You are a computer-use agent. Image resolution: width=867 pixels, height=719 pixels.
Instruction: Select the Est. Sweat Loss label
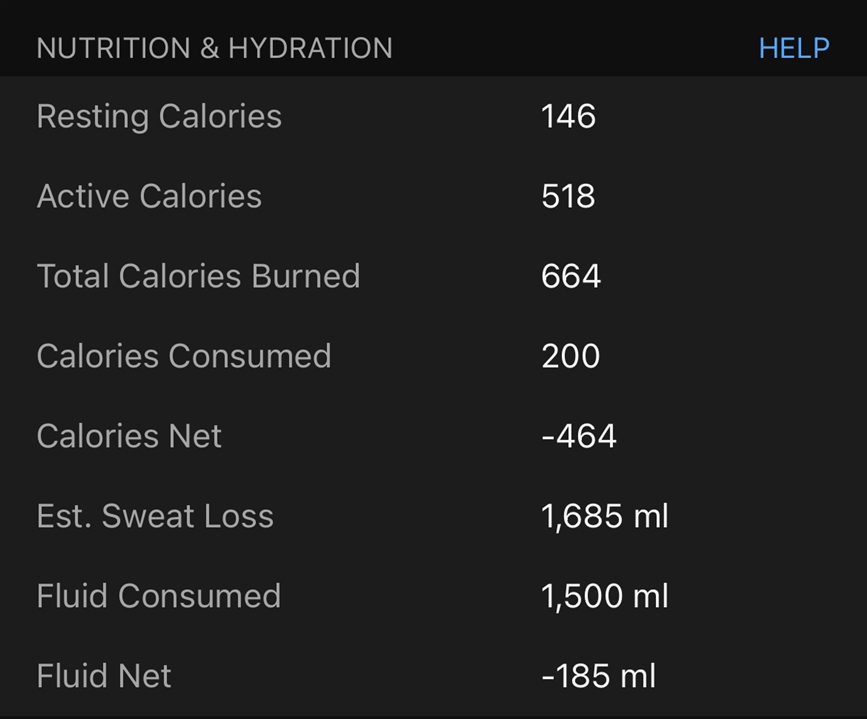[x=155, y=516]
